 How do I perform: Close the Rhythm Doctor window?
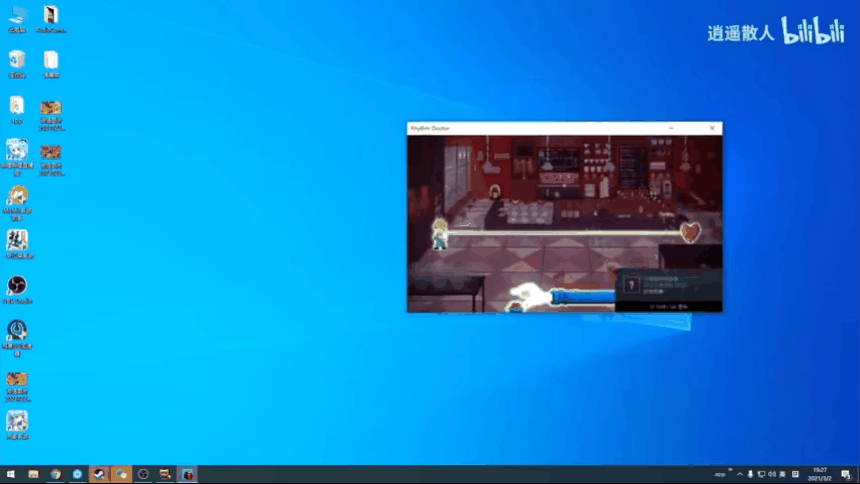pyautogui.click(x=712, y=128)
